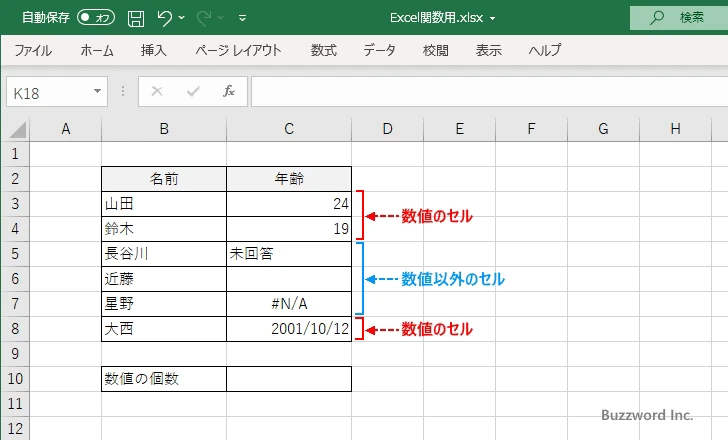Open Customize Quick Access Toolbar dropdown
Image resolution: width=728 pixels, height=440 pixels.
click(x=242, y=18)
